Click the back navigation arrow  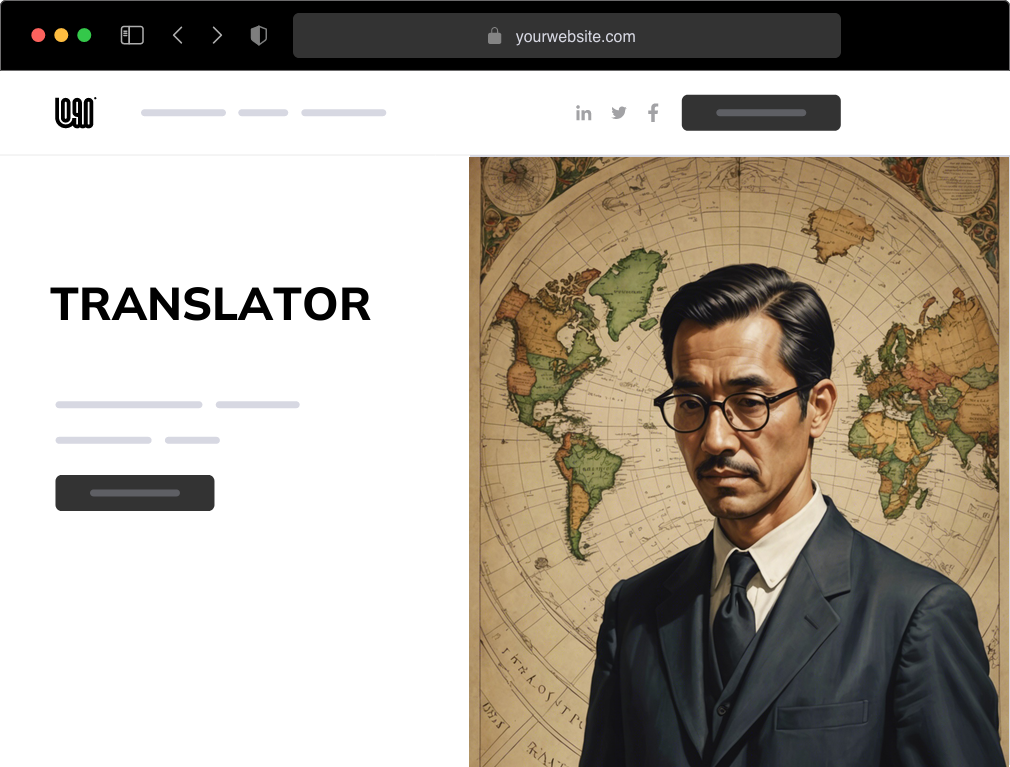point(178,34)
